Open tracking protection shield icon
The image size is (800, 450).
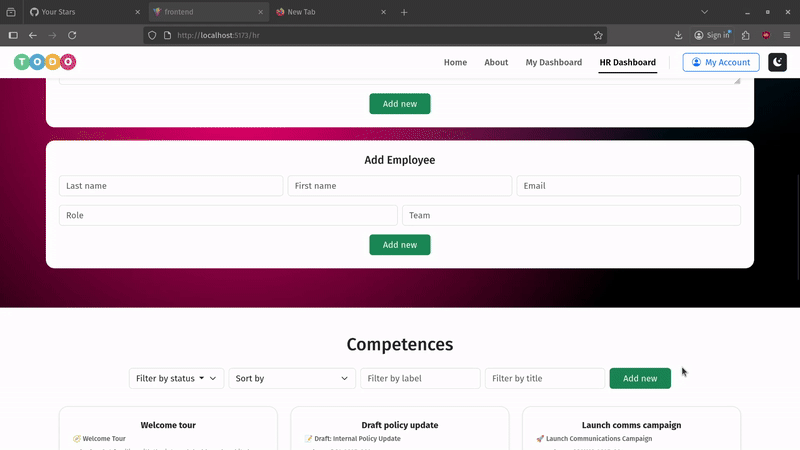click(x=152, y=35)
